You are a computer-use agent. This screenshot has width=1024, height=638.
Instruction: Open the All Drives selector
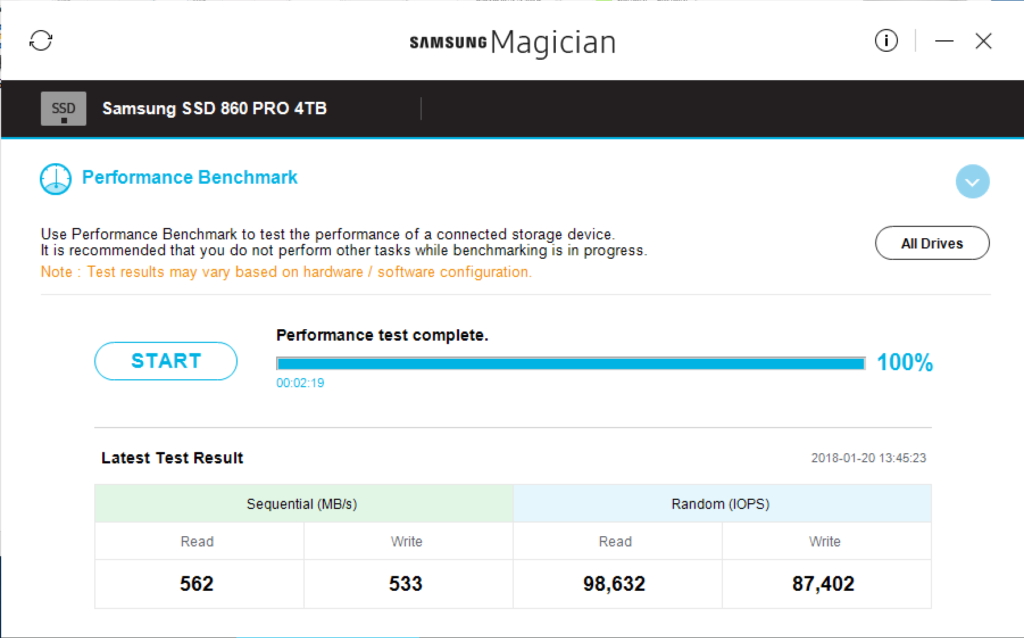932,243
